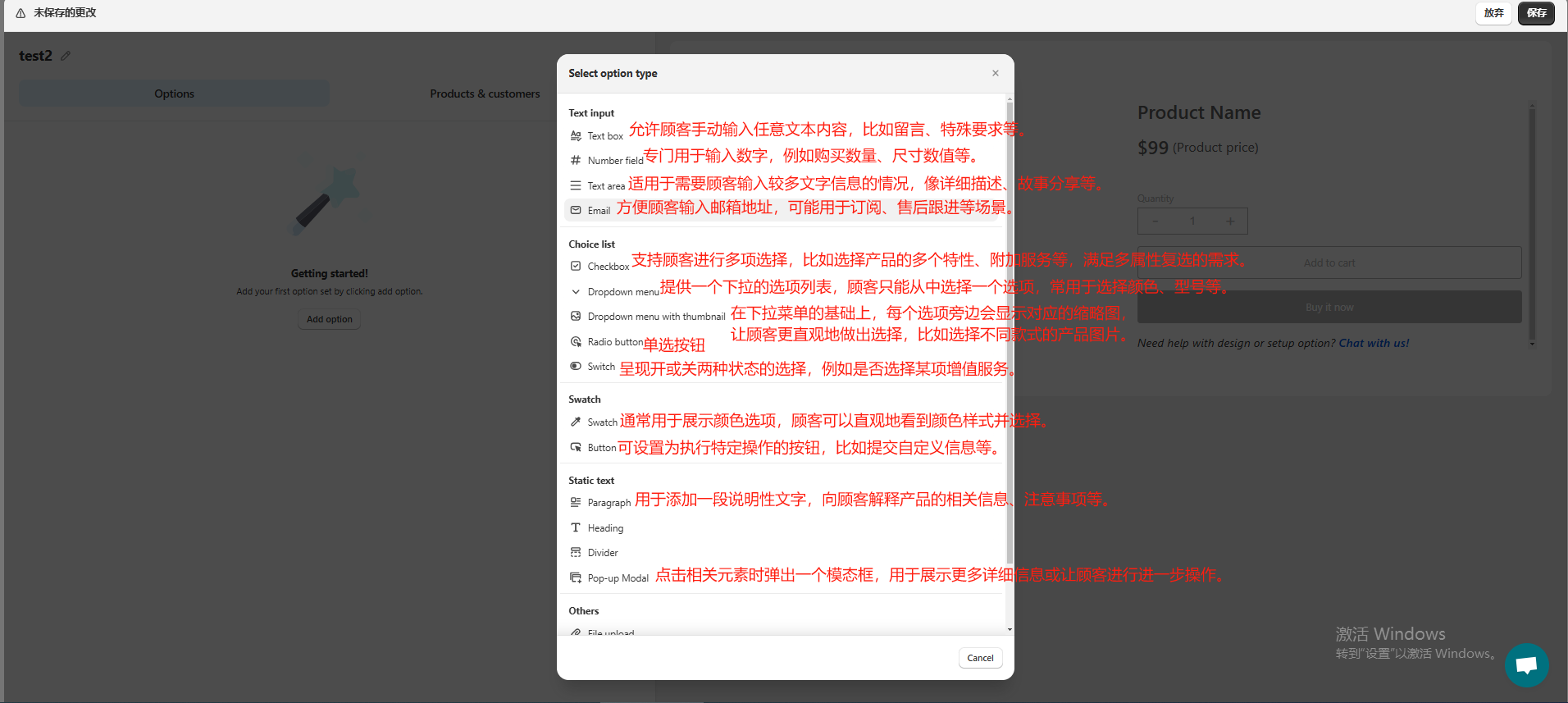
Task: Click the Add to cart button
Action: click(x=1329, y=262)
